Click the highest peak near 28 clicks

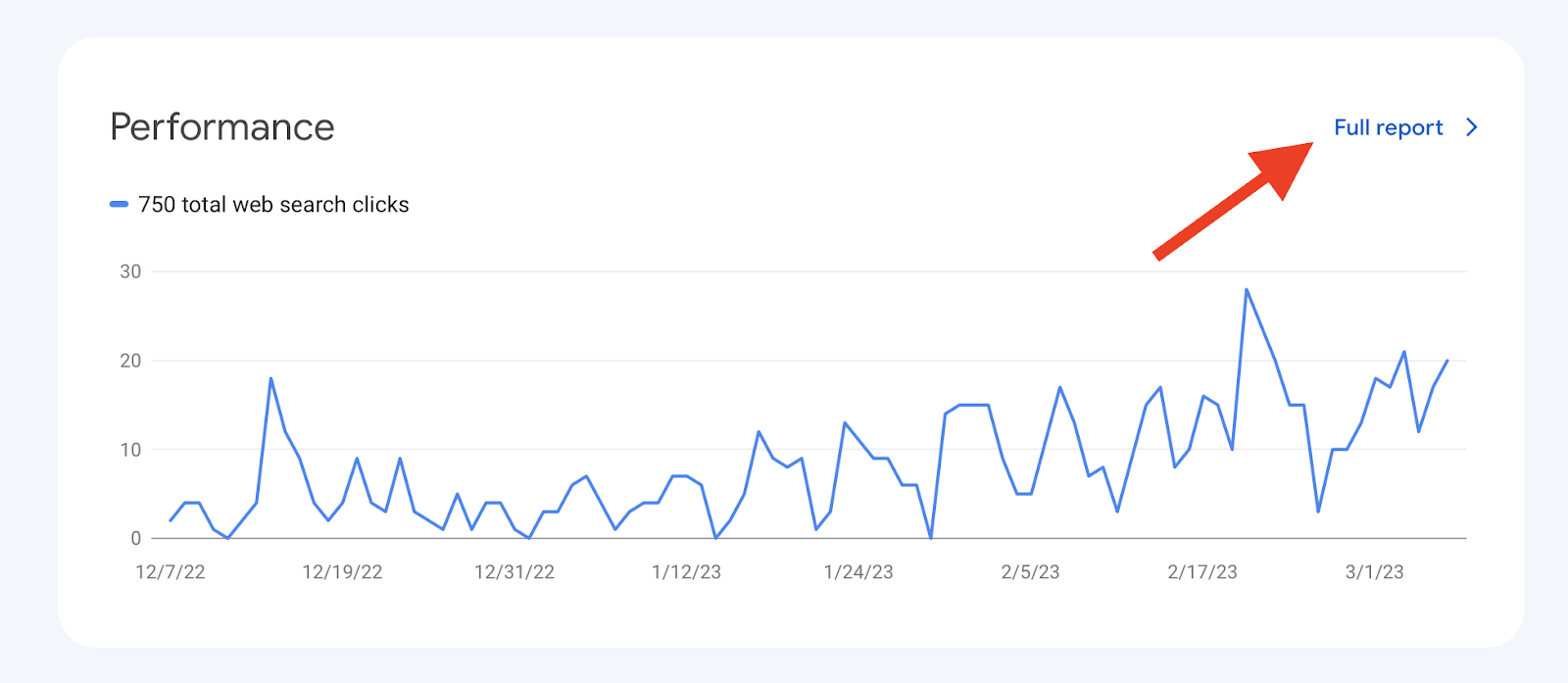pos(1247,290)
